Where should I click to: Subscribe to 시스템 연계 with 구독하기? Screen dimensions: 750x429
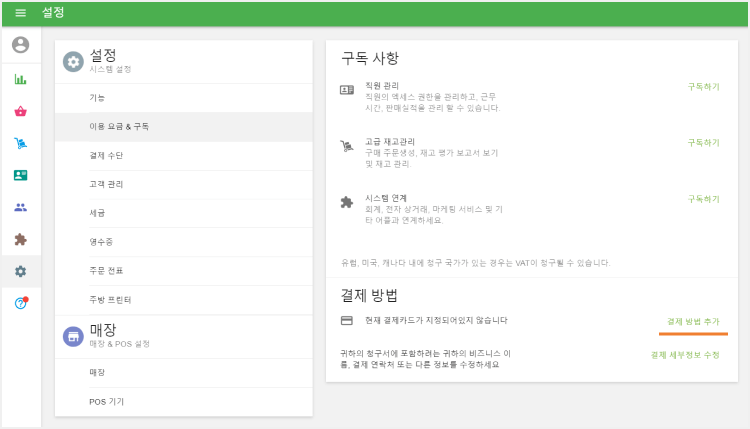tap(704, 199)
